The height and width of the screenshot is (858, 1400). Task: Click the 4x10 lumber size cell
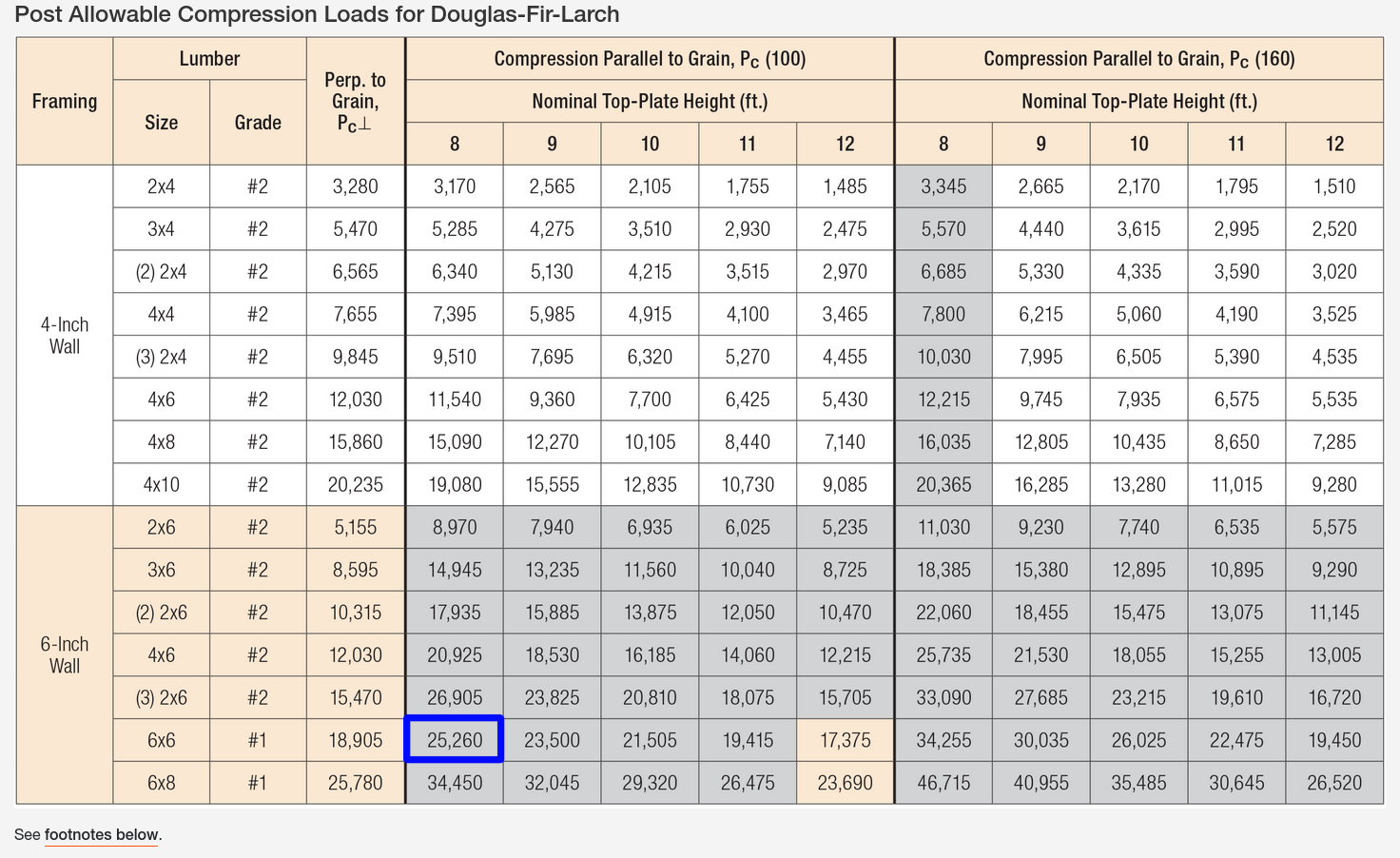161,485
